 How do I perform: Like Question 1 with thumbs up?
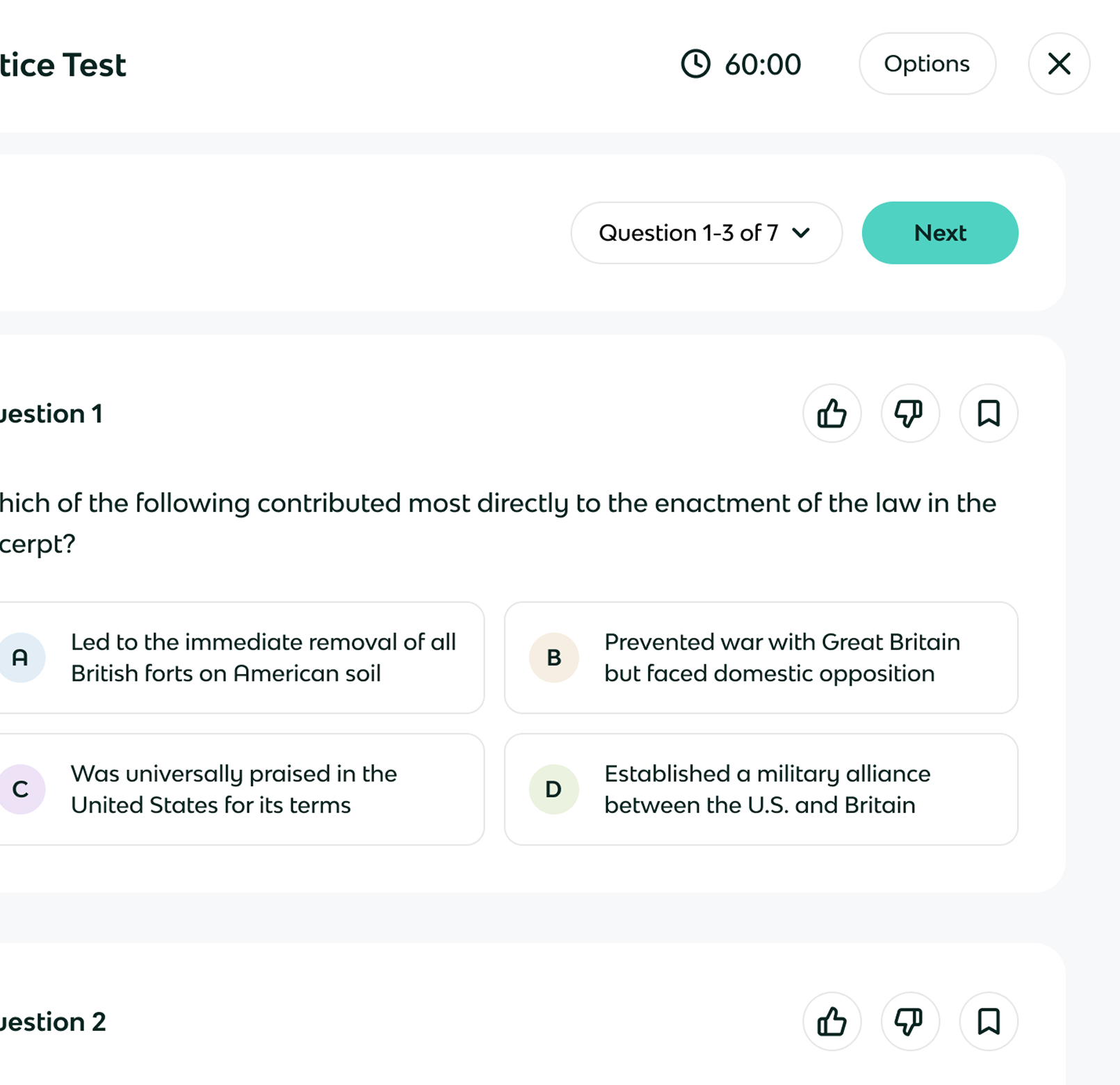(831, 413)
